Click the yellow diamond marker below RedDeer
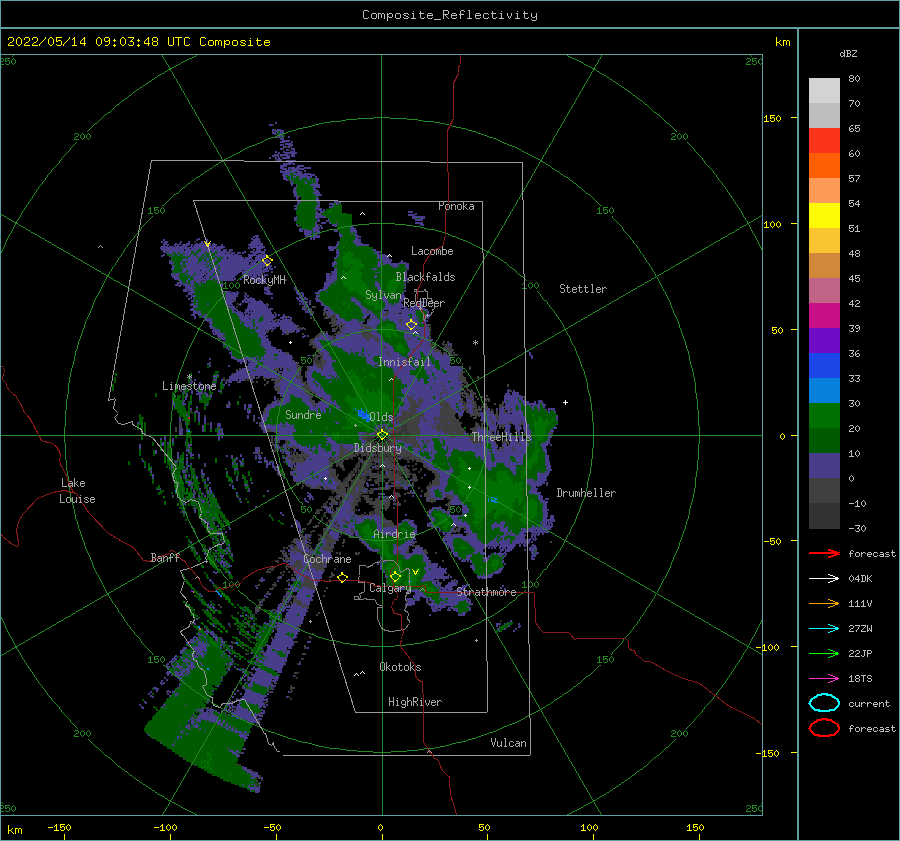The width and height of the screenshot is (900, 841). tap(411, 325)
